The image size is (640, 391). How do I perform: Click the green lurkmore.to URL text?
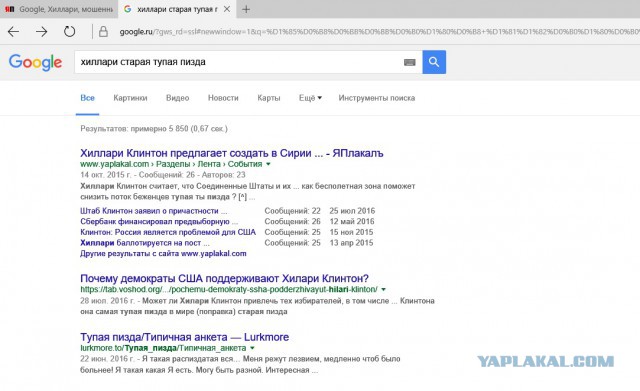[163, 348]
